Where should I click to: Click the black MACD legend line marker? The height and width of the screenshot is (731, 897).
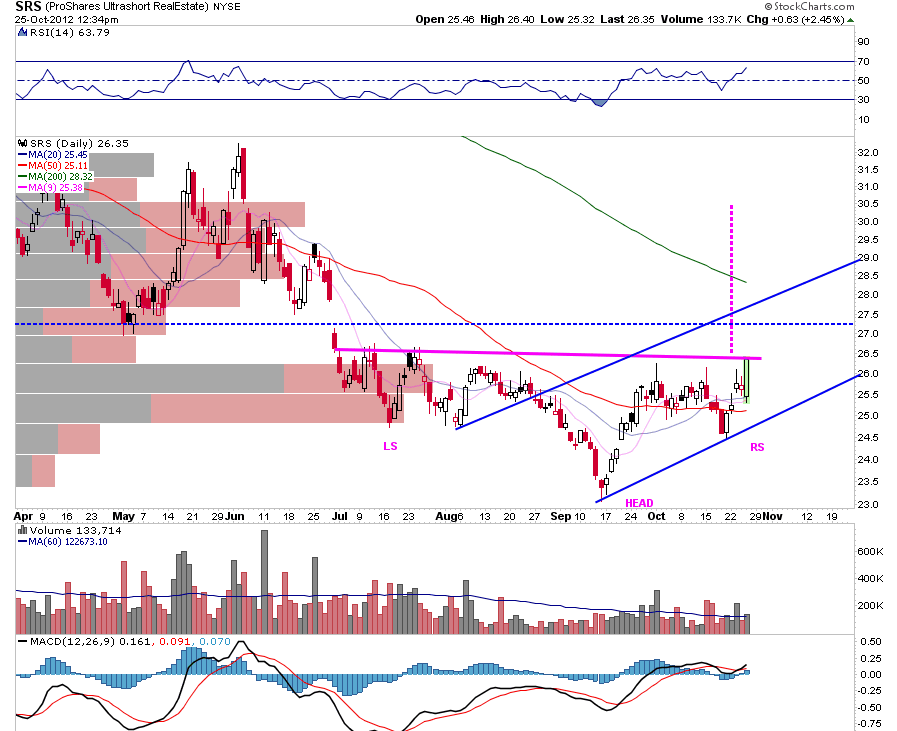point(23,641)
